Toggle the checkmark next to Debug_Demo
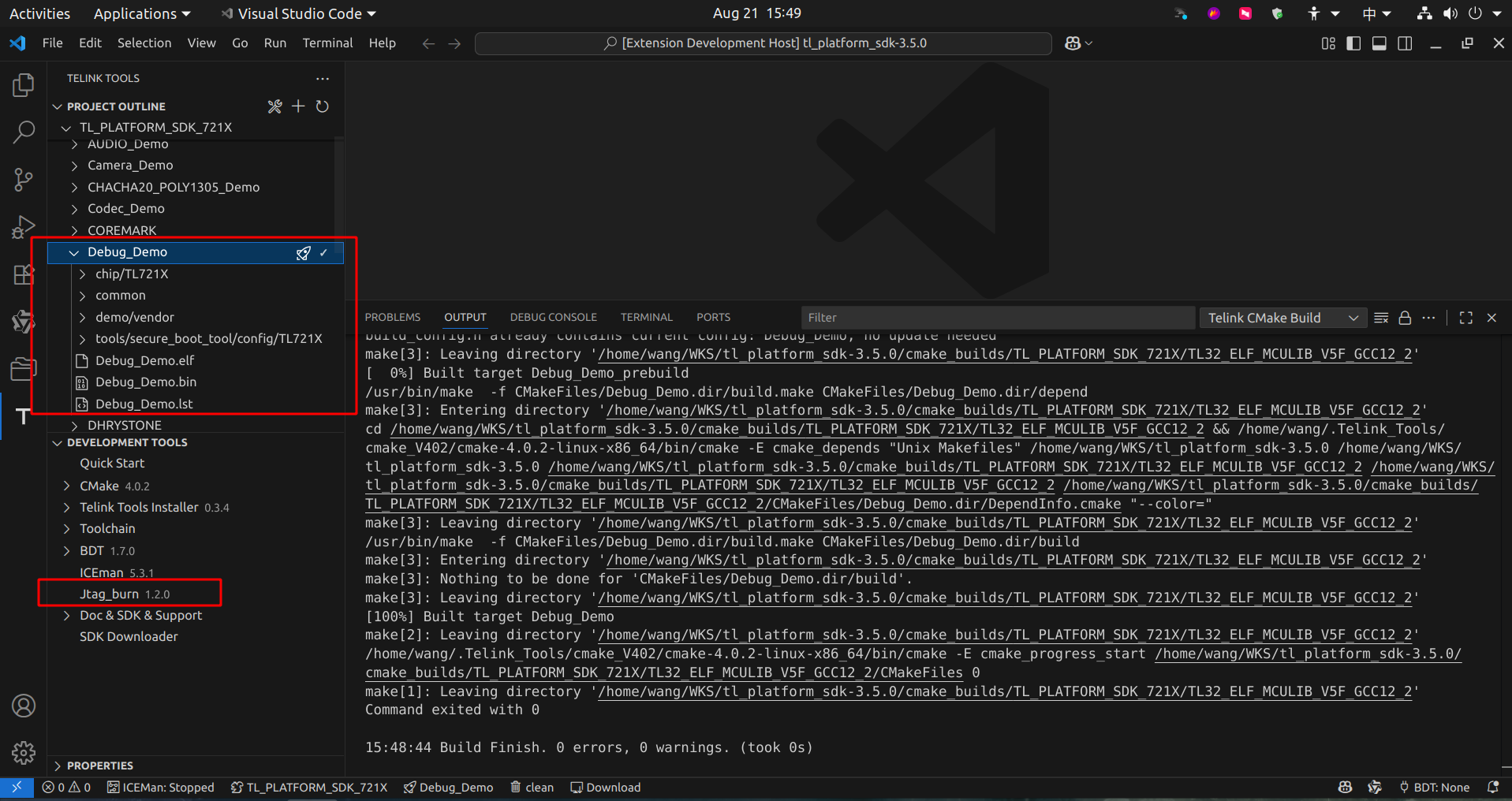 [x=323, y=252]
